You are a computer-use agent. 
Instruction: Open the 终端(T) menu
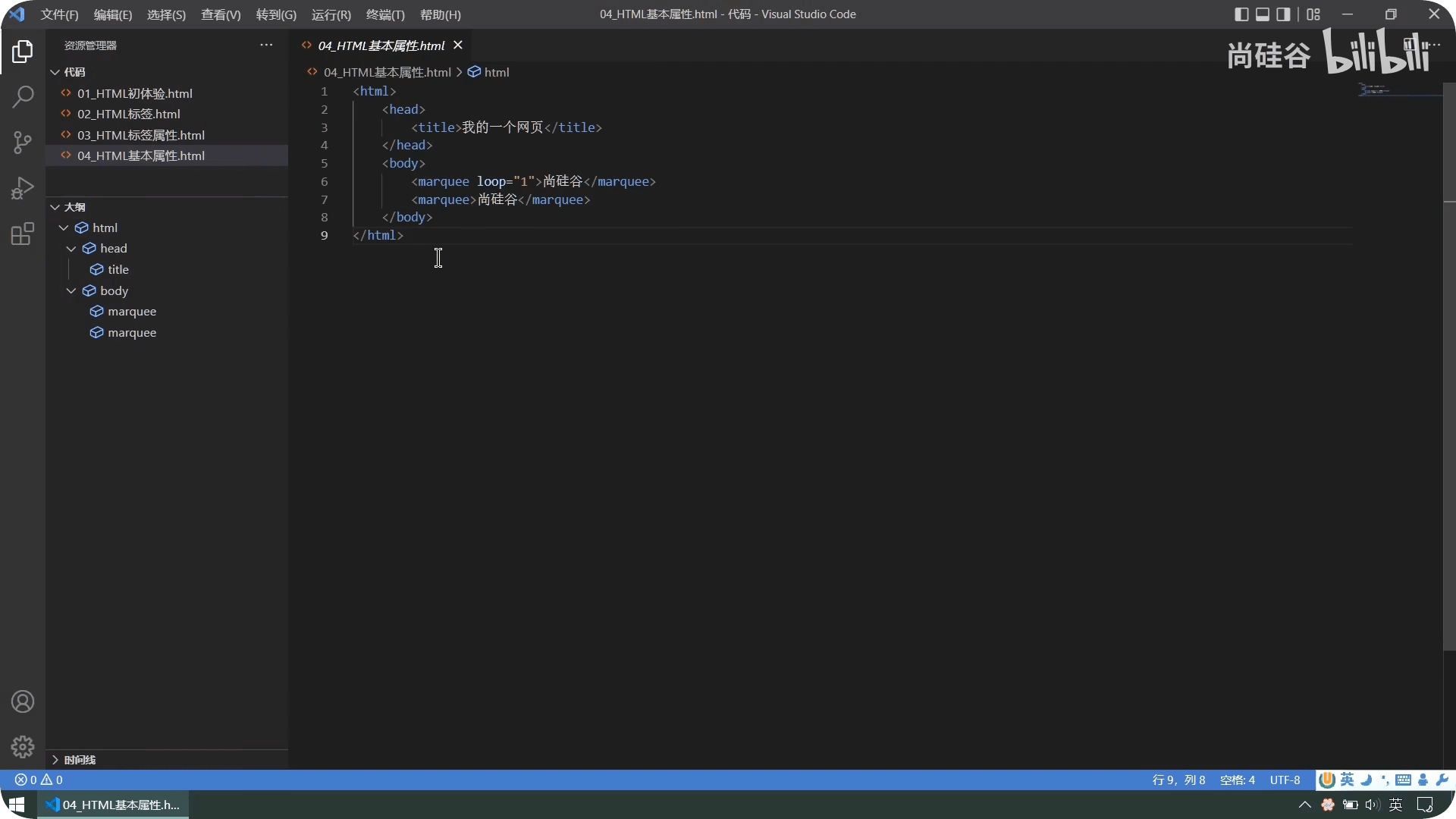pos(385,14)
